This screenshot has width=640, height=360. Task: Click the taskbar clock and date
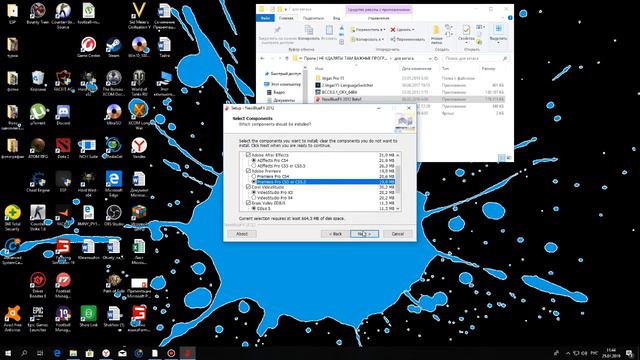(x=611, y=353)
